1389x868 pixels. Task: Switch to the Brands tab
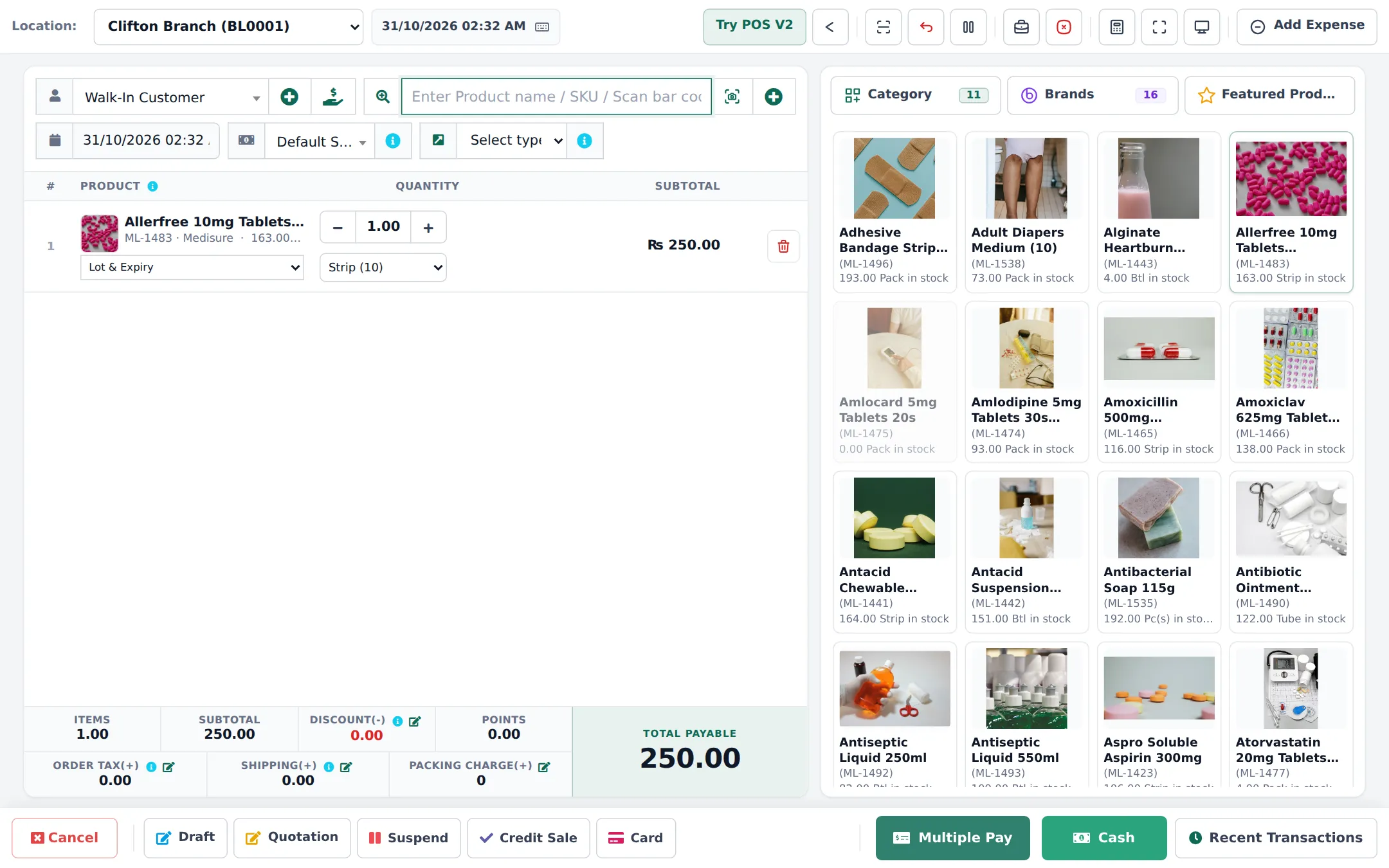pos(1092,95)
